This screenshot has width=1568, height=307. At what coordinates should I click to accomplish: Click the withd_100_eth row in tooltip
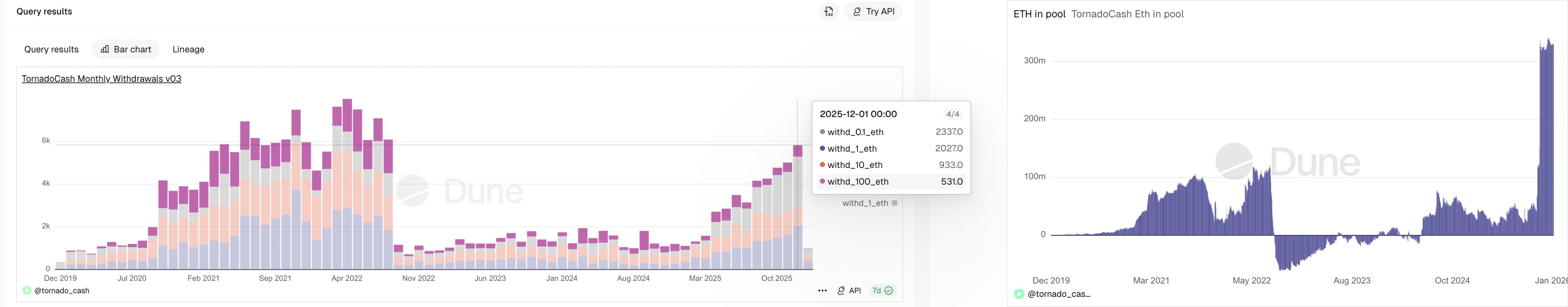[891, 181]
